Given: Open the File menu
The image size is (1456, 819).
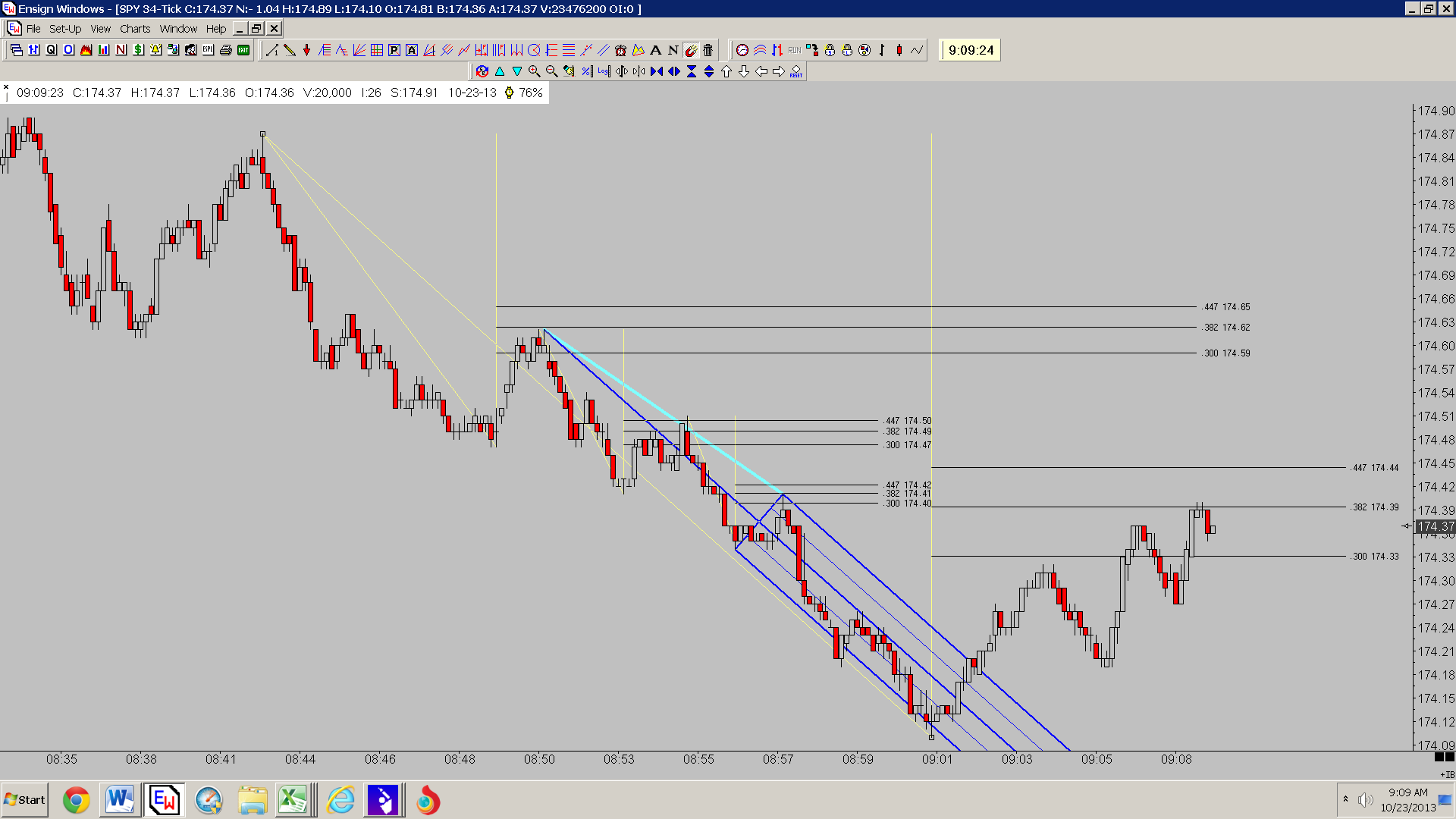Looking at the screenshot, I should 33,29.
